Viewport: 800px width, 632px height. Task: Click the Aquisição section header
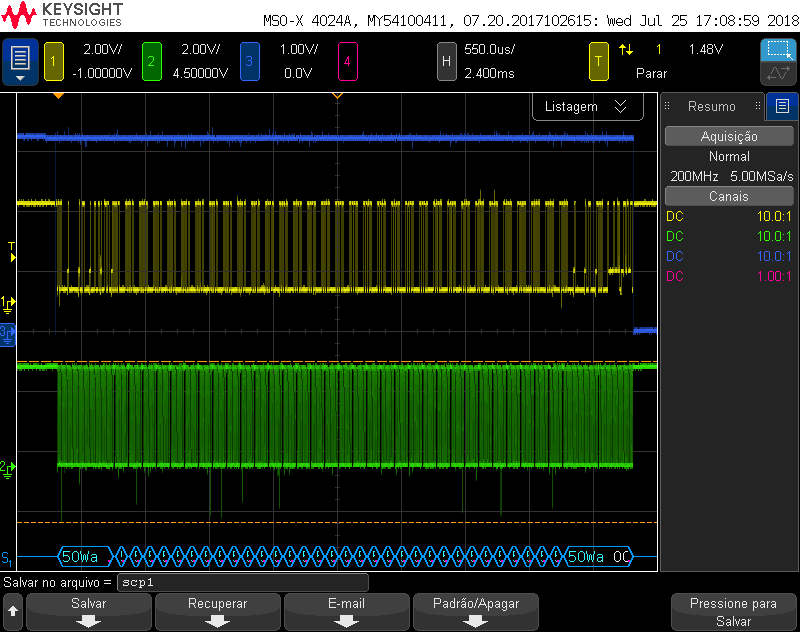tap(729, 137)
